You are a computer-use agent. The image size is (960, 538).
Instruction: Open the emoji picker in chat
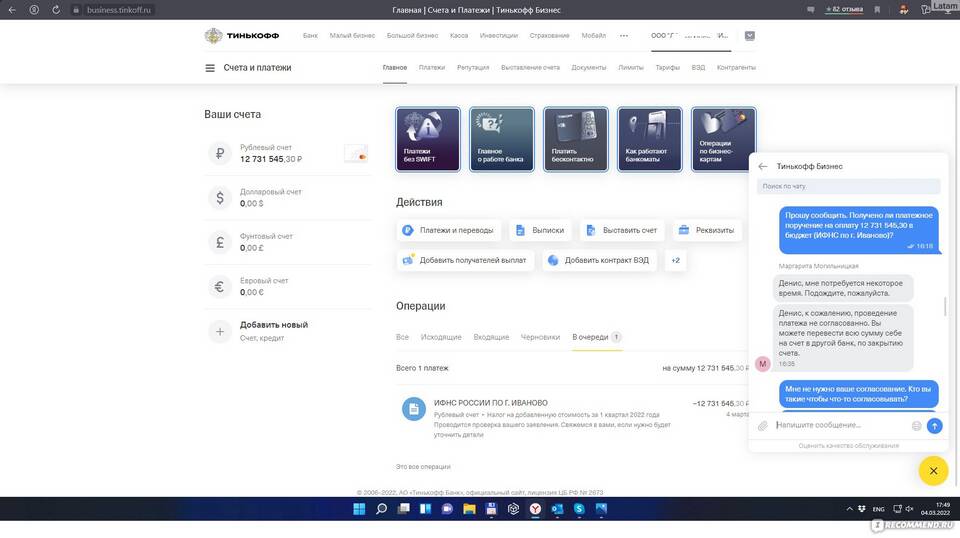(x=916, y=426)
